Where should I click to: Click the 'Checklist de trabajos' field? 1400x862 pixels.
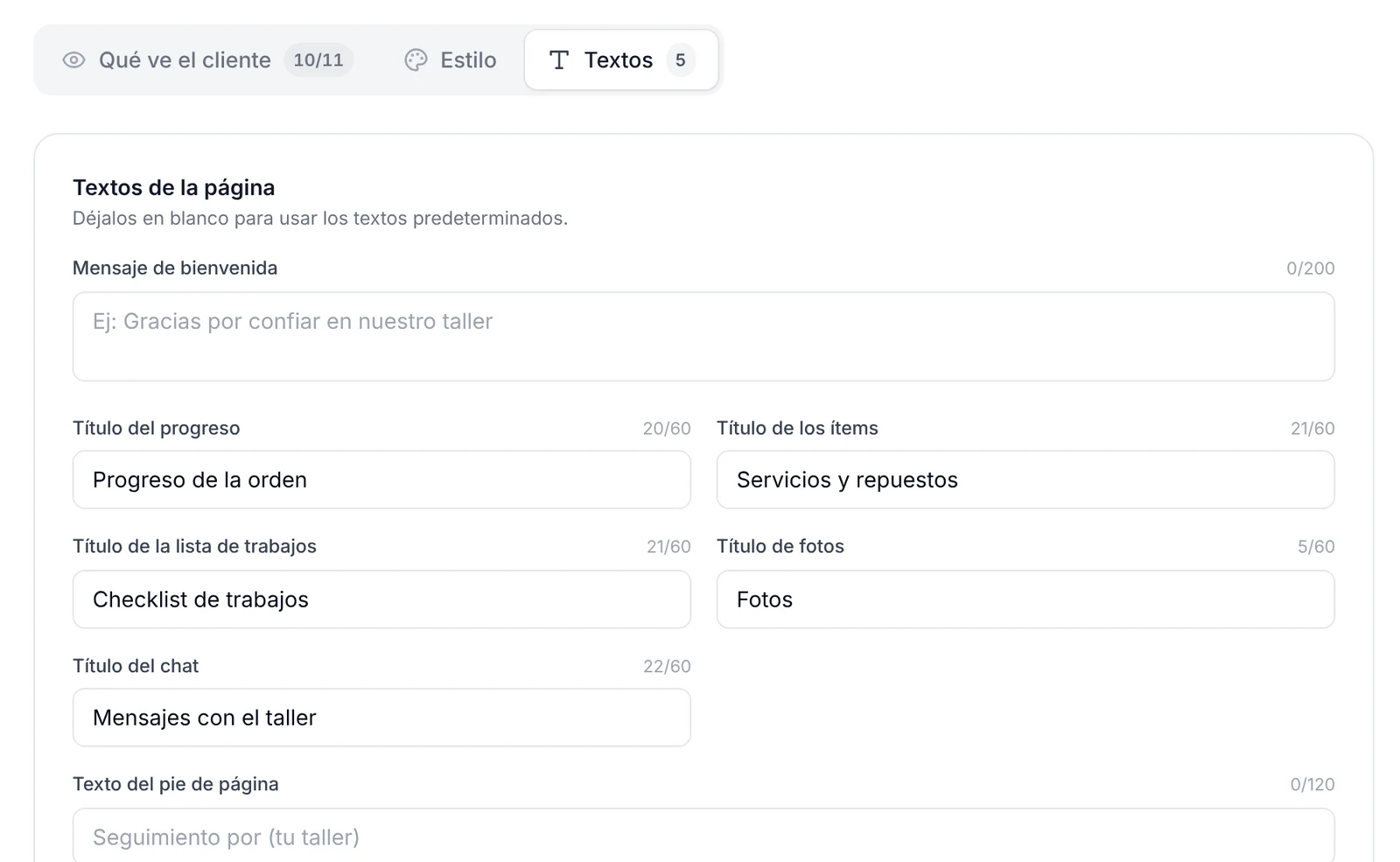tap(381, 599)
